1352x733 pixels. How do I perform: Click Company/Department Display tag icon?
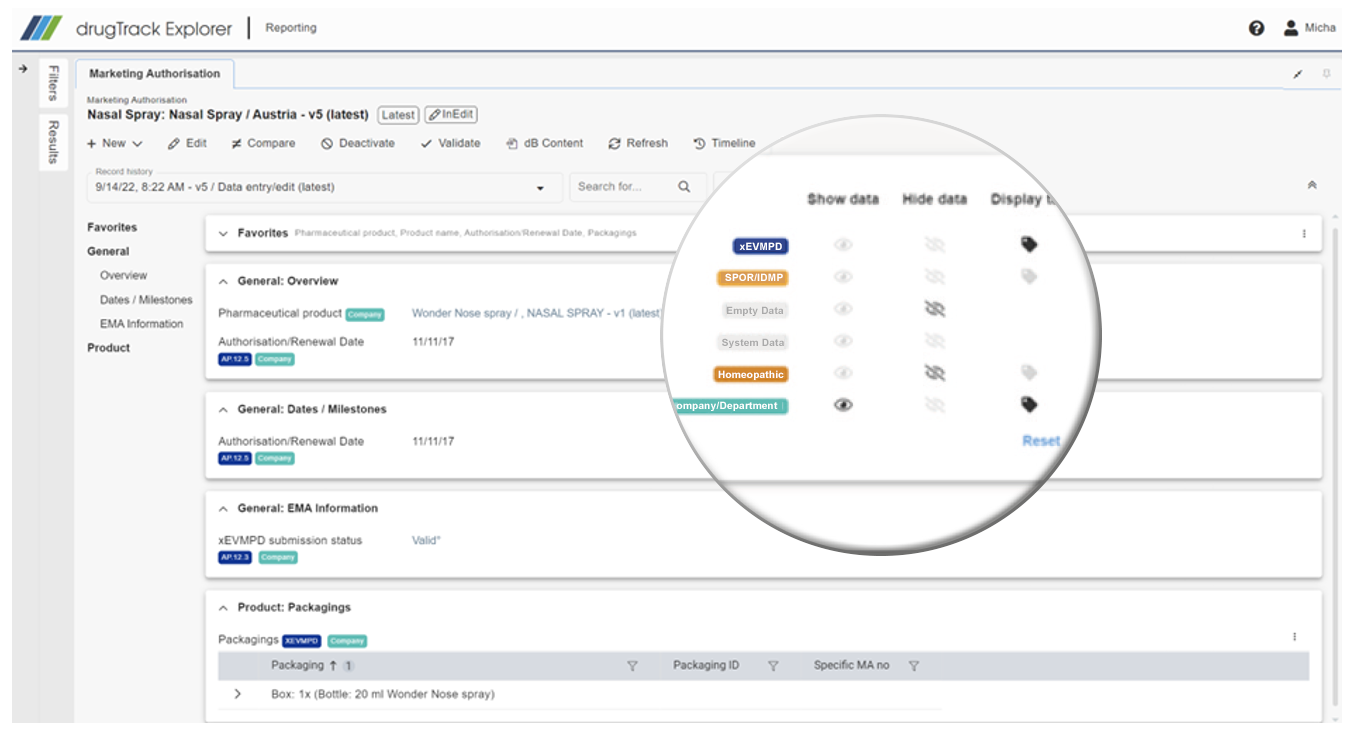point(1029,404)
